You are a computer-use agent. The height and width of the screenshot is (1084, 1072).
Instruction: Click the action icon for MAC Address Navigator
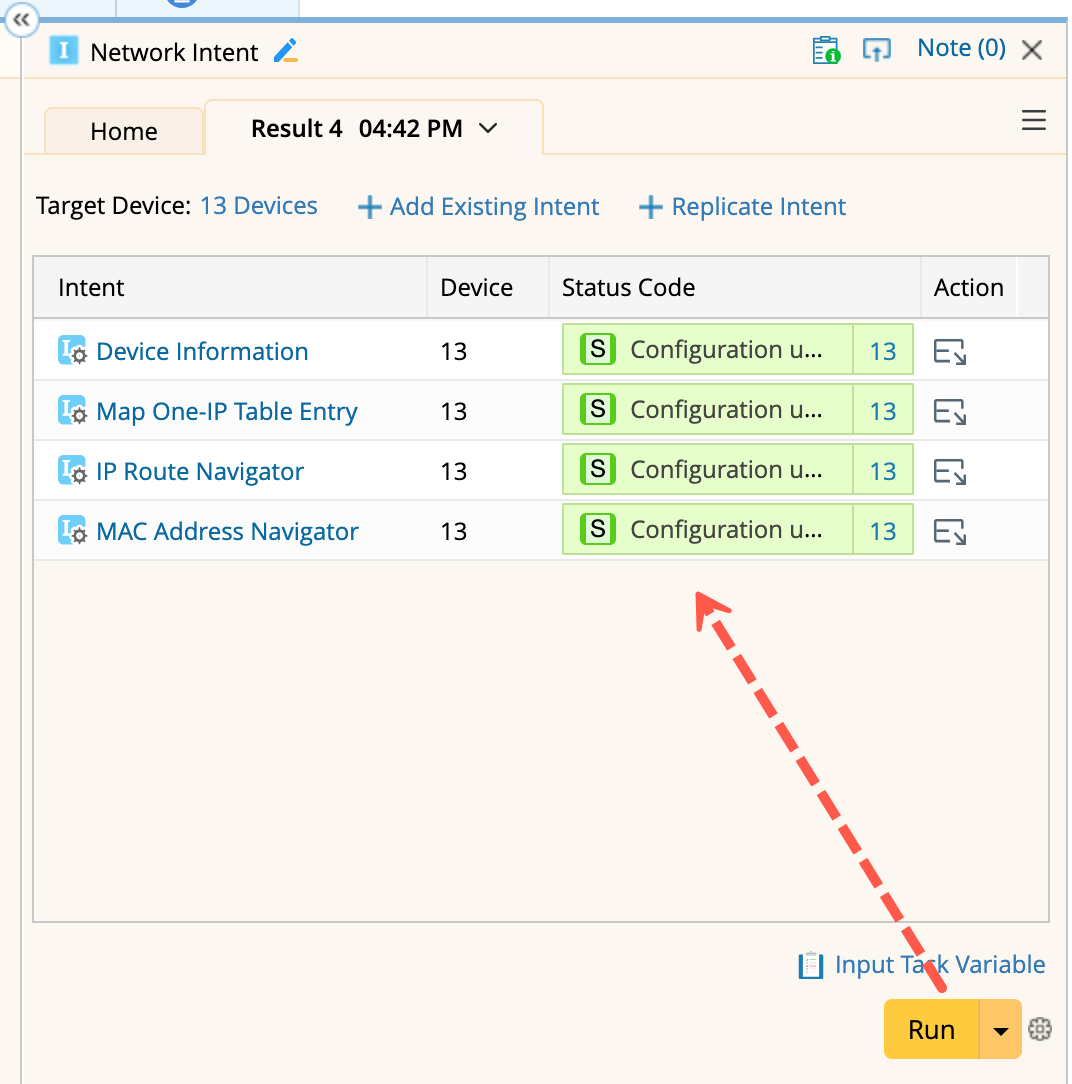[950, 532]
